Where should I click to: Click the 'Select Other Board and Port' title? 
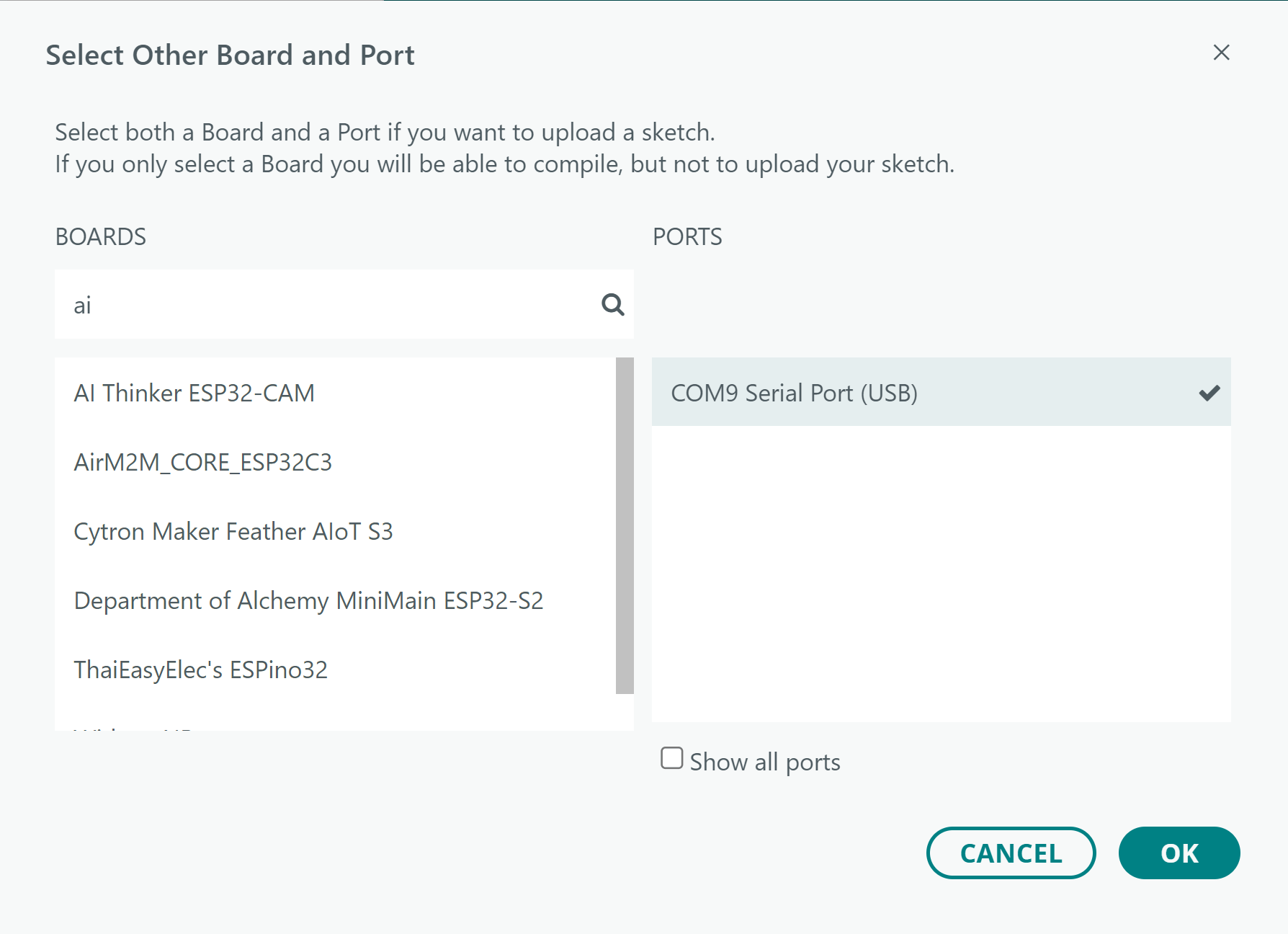(x=230, y=55)
